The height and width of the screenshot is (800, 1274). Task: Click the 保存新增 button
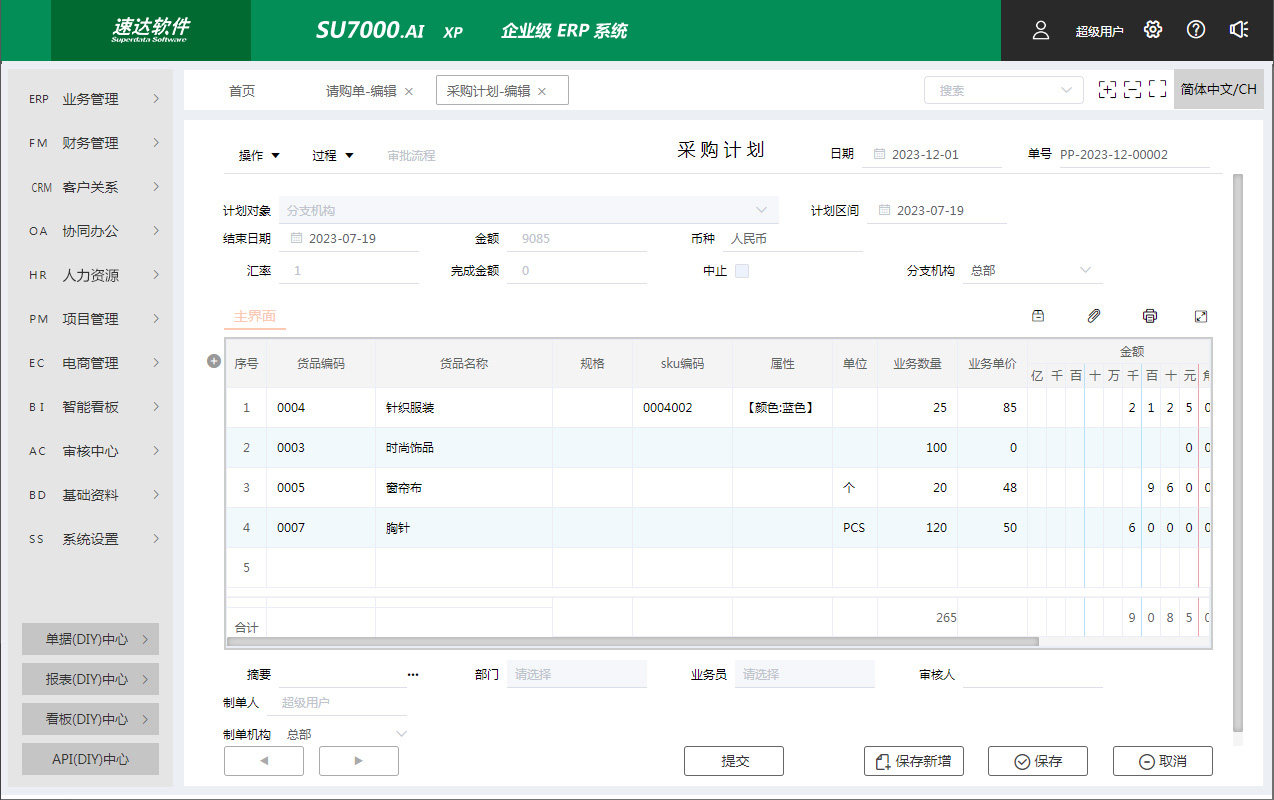point(914,761)
